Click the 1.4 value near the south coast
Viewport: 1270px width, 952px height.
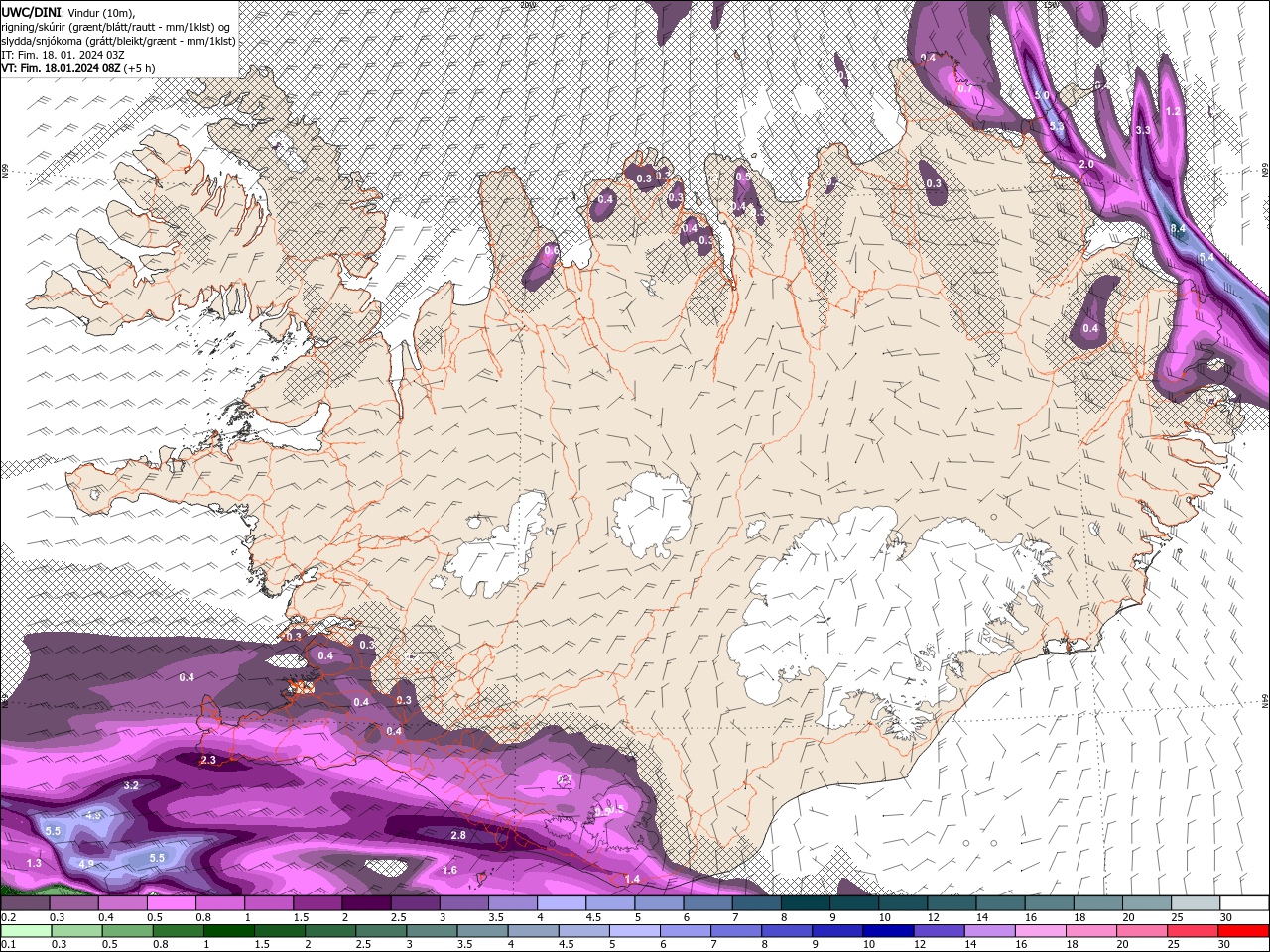pos(632,880)
